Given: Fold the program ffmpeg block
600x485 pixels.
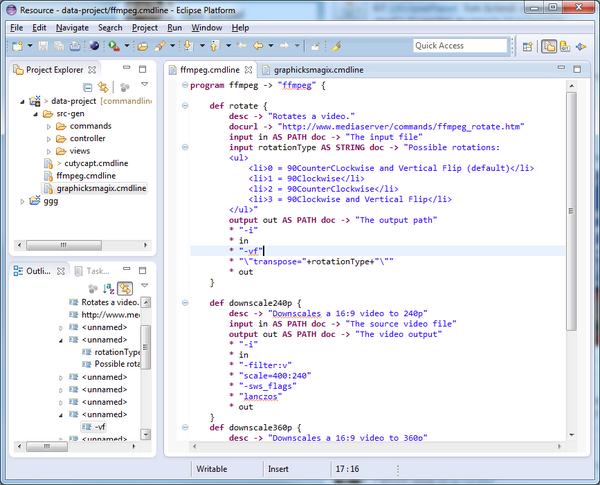Looking at the screenshot, I should click(x=185, y=85).
